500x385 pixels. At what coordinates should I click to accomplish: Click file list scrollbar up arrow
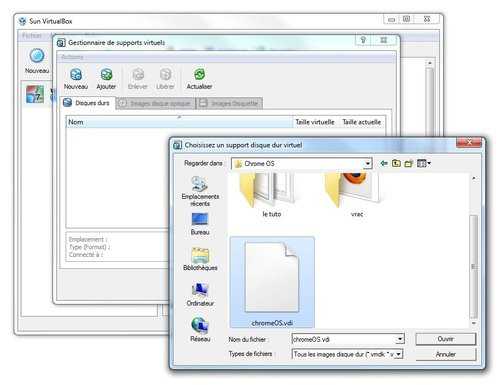[x=473, y=178]
